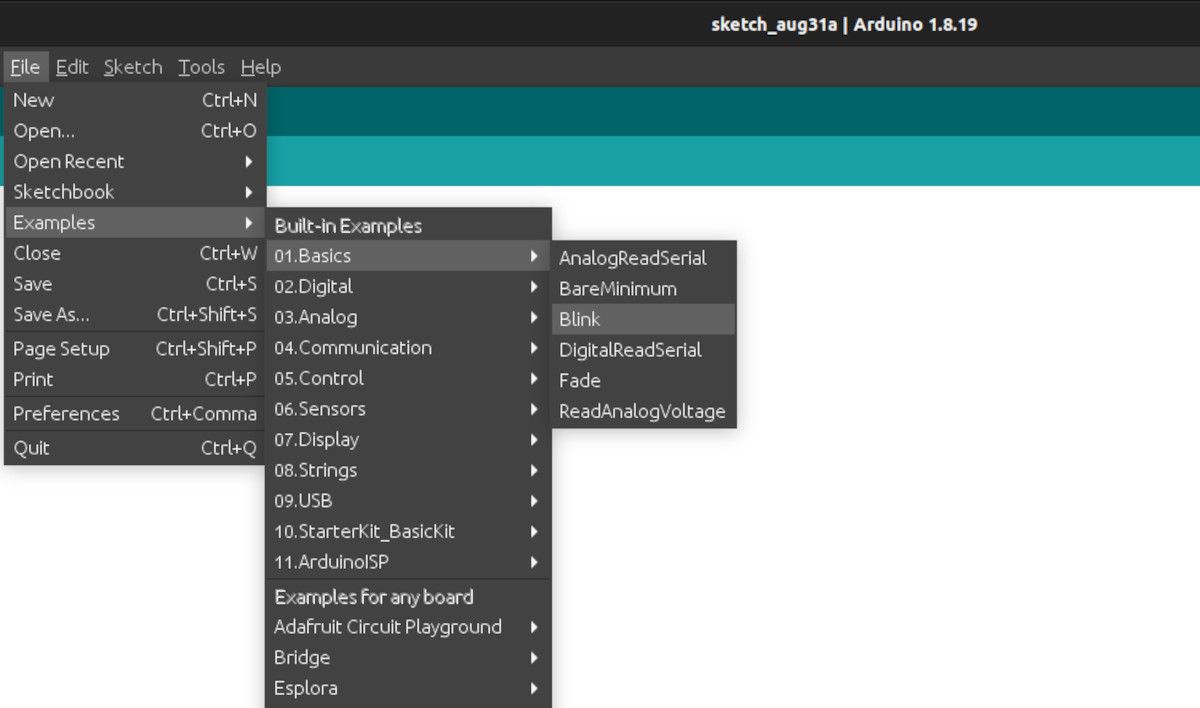The height and width of the screenshot is (708, 1200).
Task: Open the Page Setup dialog
Action: click(62, 348)
